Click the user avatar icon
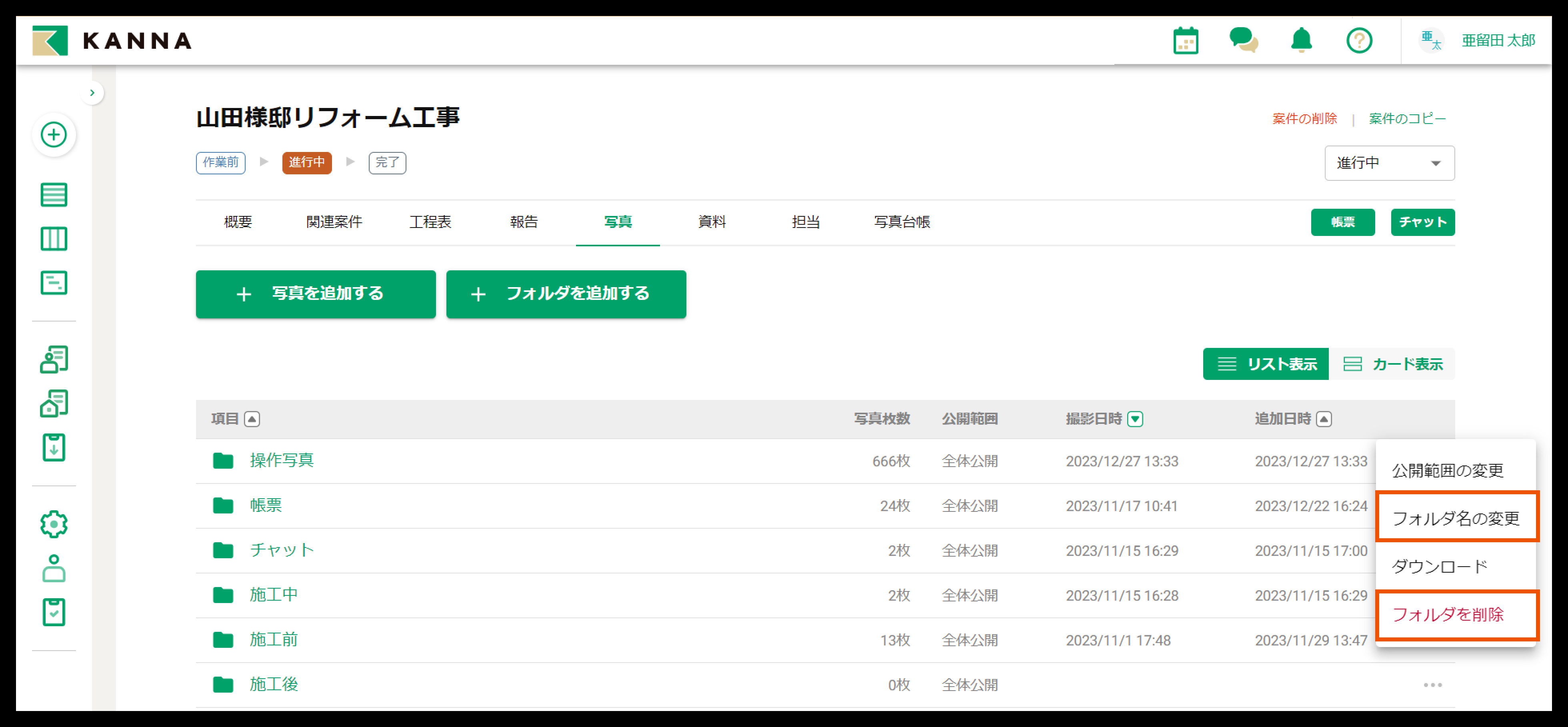Viewport: 1568px width, 727px height. [1430, 41]
